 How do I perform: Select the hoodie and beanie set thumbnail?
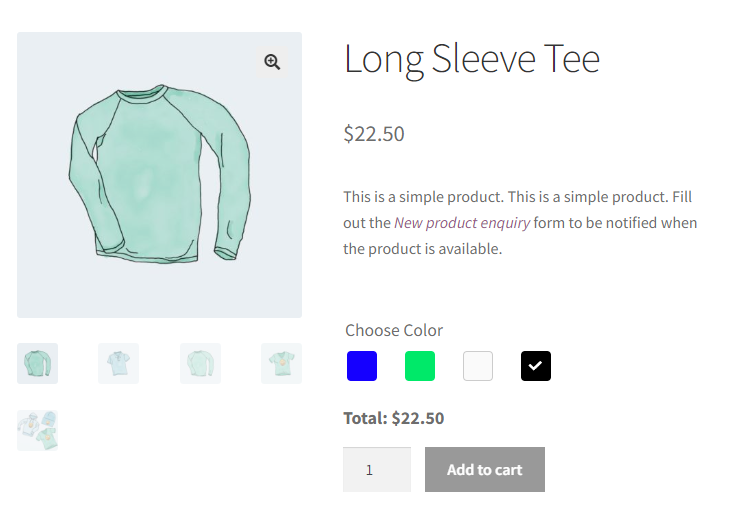pos(37,430)
